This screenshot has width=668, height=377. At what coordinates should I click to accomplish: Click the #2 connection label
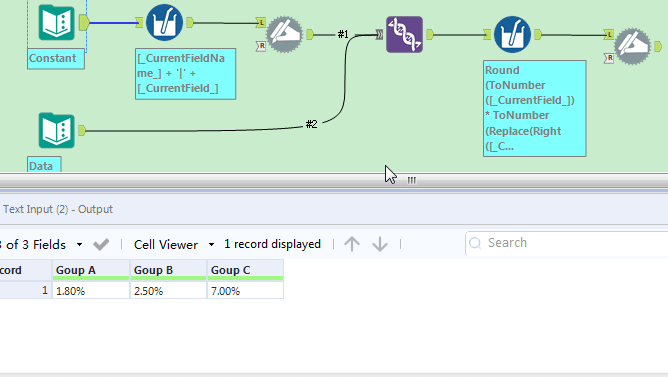click(x=311, y=124)
